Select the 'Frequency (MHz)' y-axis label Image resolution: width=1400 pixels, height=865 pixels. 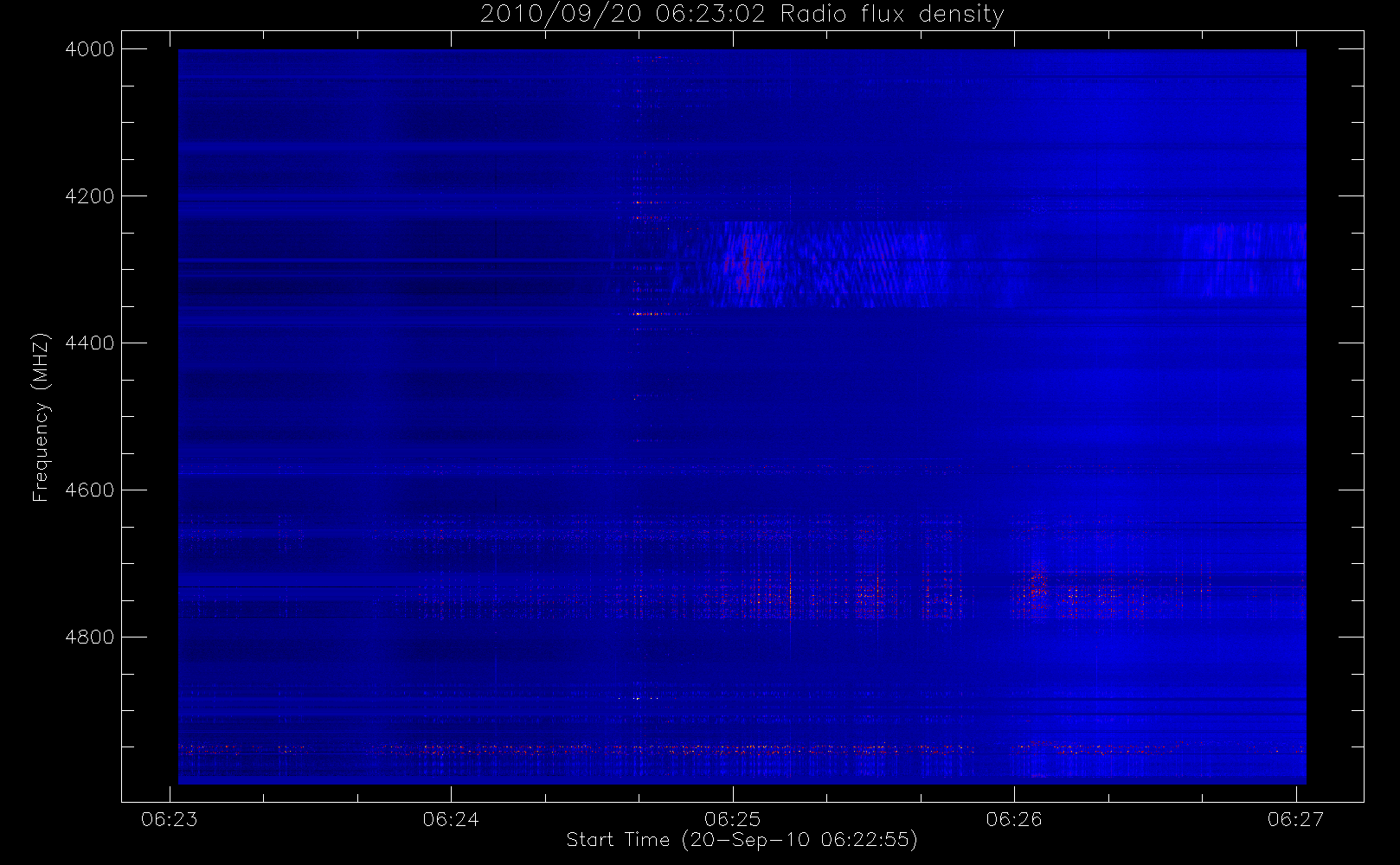(x=40, y=417)
